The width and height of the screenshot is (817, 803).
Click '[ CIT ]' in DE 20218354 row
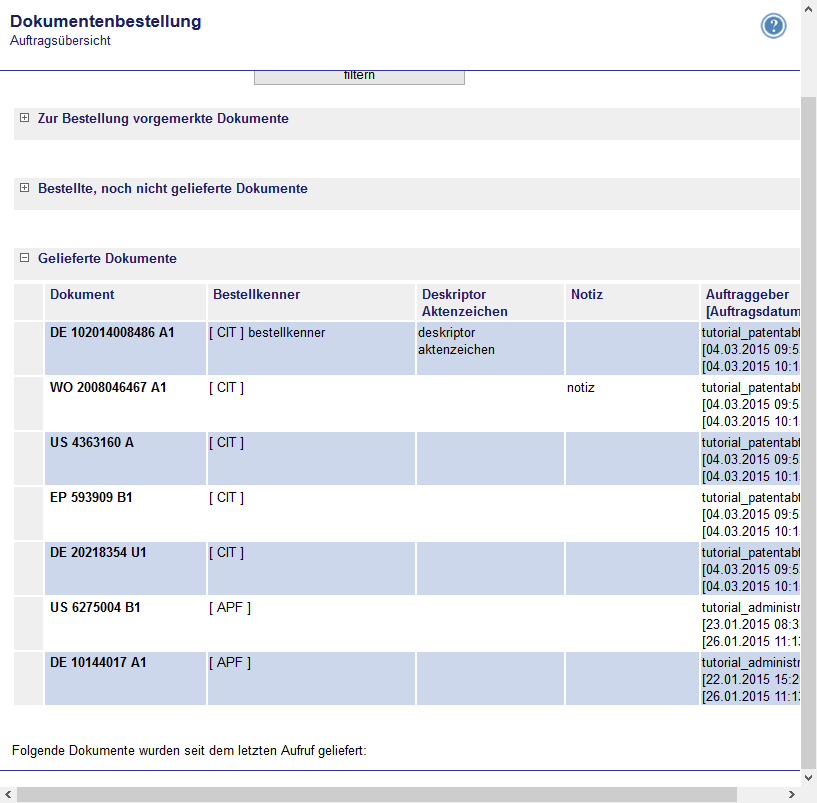226,552
